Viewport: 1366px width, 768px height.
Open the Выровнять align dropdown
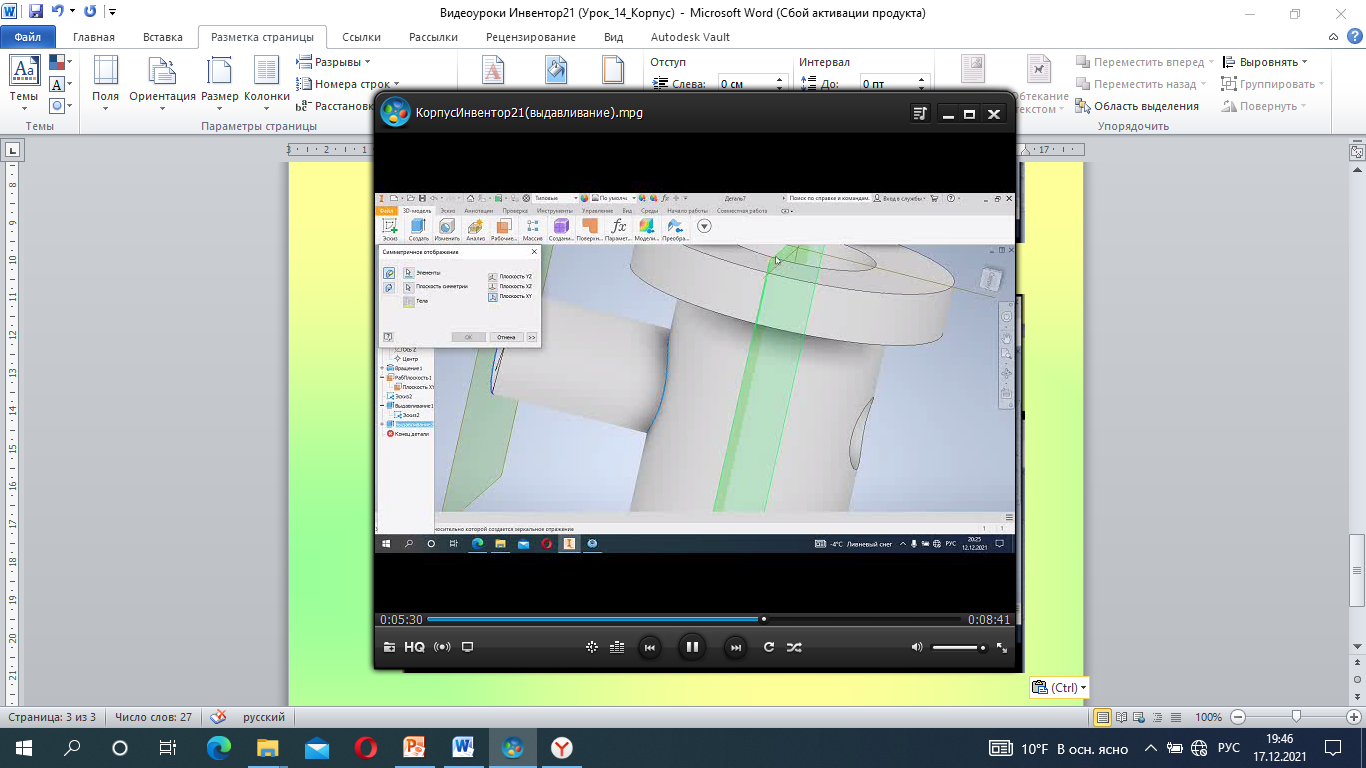tap(1264, 62)
